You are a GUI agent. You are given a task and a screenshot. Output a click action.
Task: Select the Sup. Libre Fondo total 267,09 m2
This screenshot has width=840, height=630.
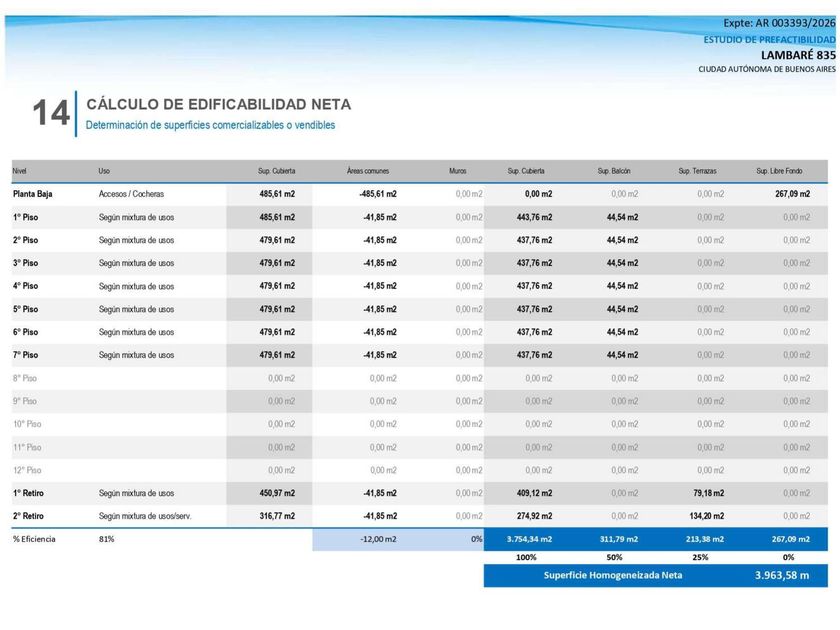click(791, 539)
